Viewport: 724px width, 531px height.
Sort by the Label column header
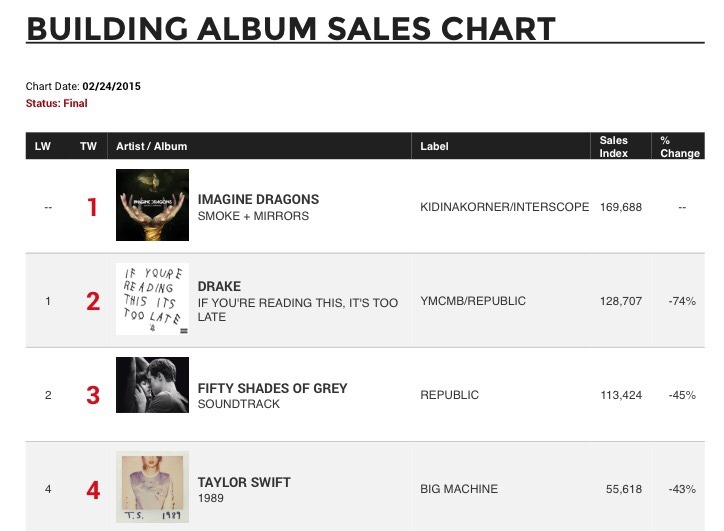click(434, 146)
